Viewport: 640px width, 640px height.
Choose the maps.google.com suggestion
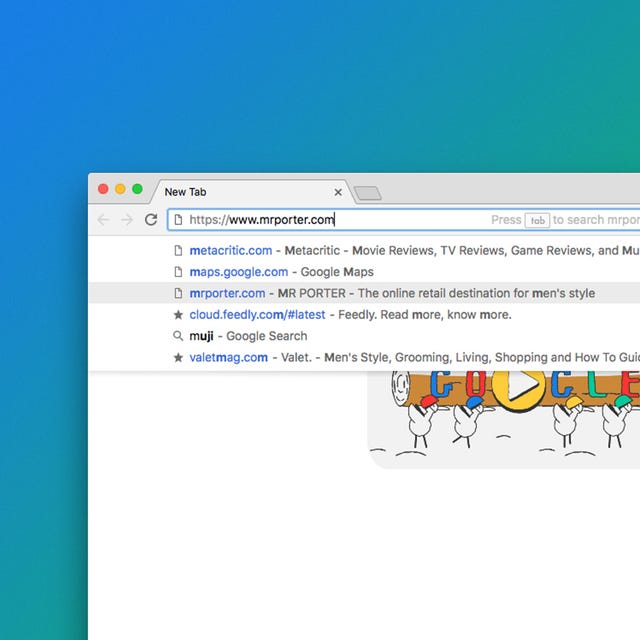(x=364, y=272)
